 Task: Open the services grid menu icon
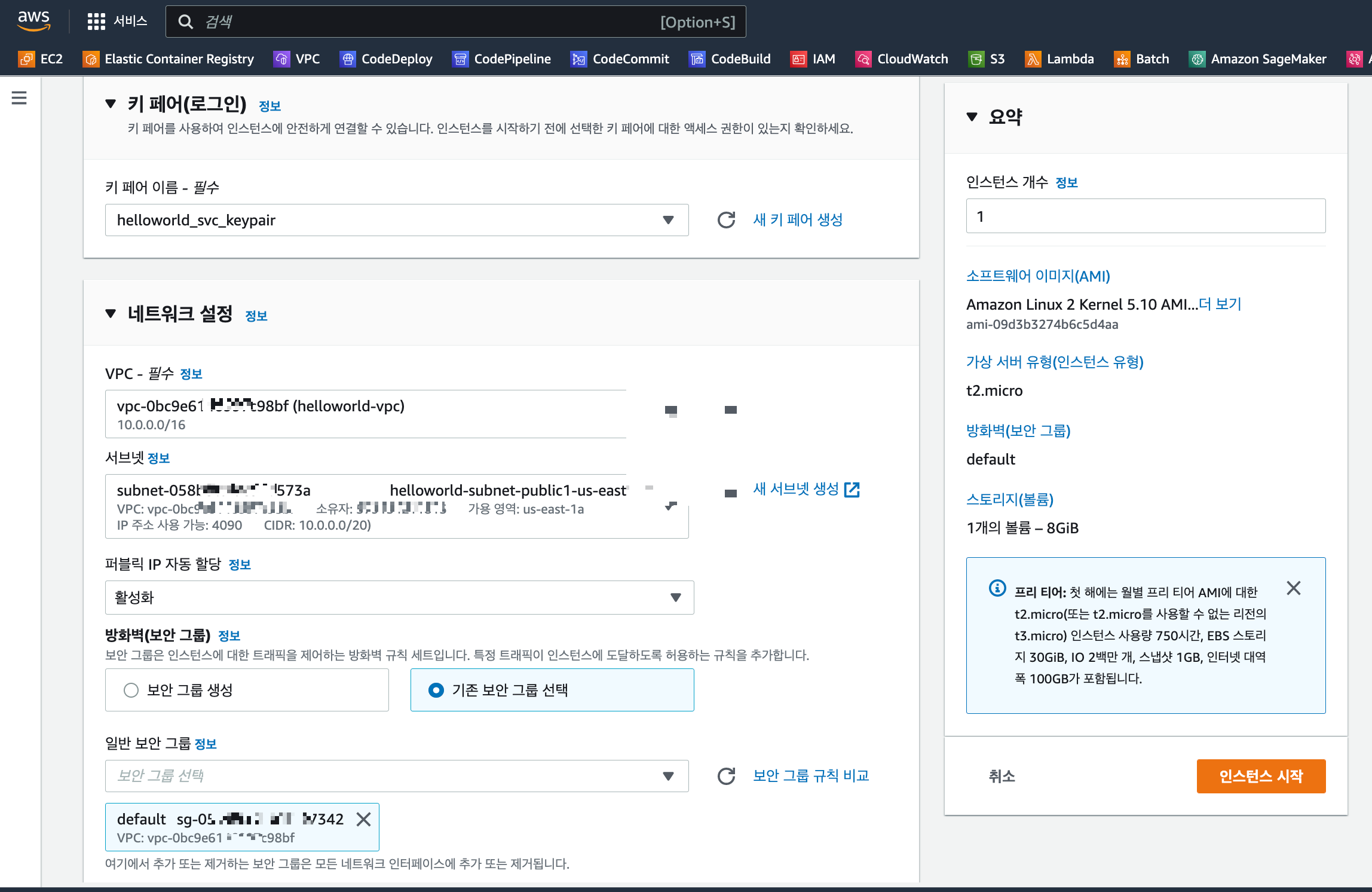point(96,22)
